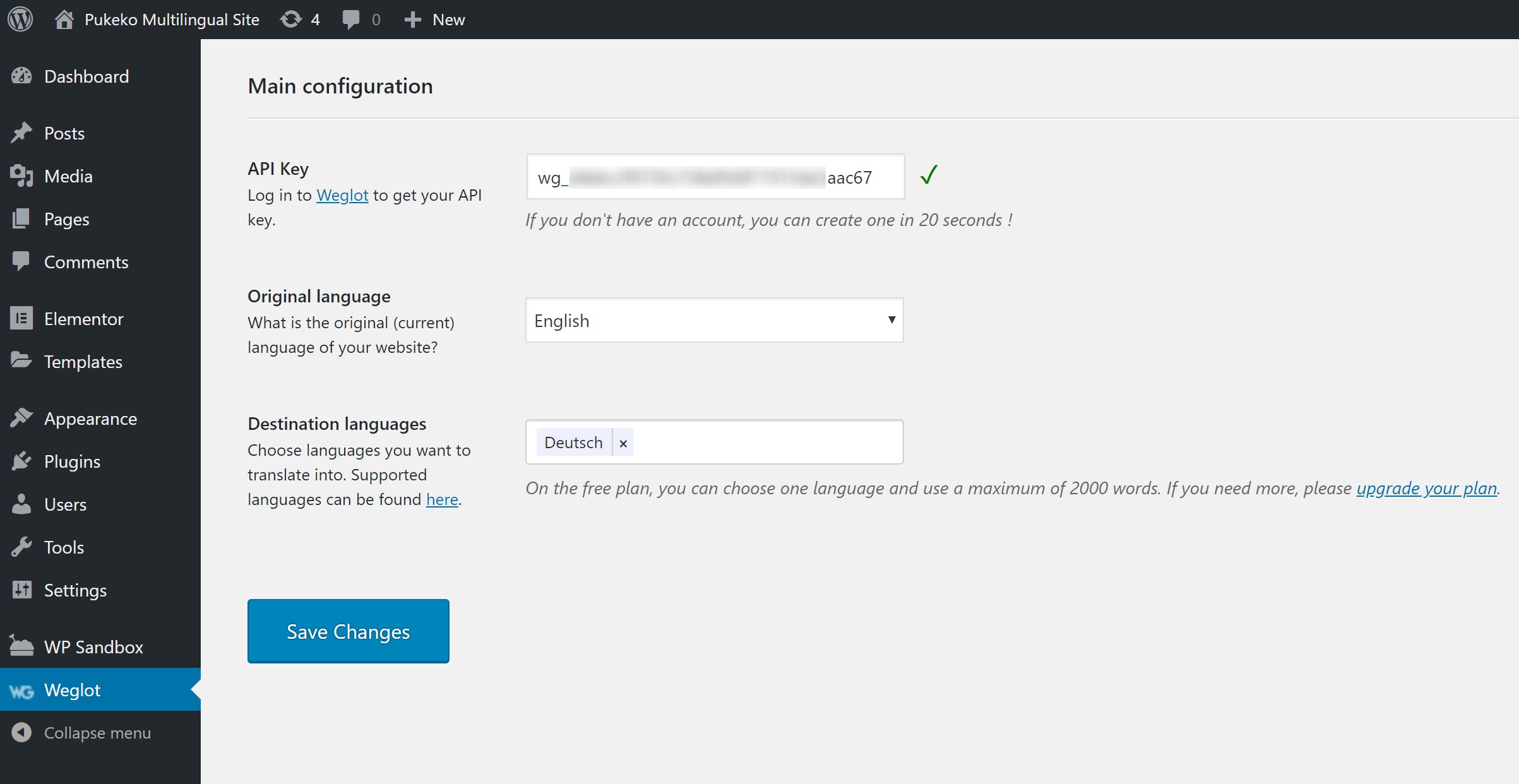The width and height of the screenshot is (1519, 784).
Task: Open the Media menu item
Action: click(100, 176)
